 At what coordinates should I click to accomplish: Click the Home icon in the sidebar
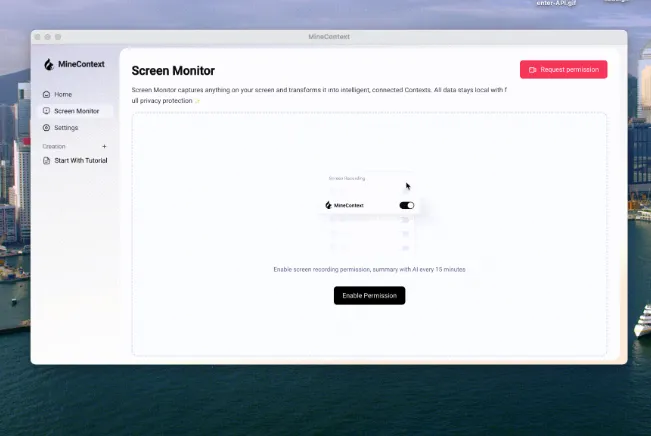(x=46, y=94)
